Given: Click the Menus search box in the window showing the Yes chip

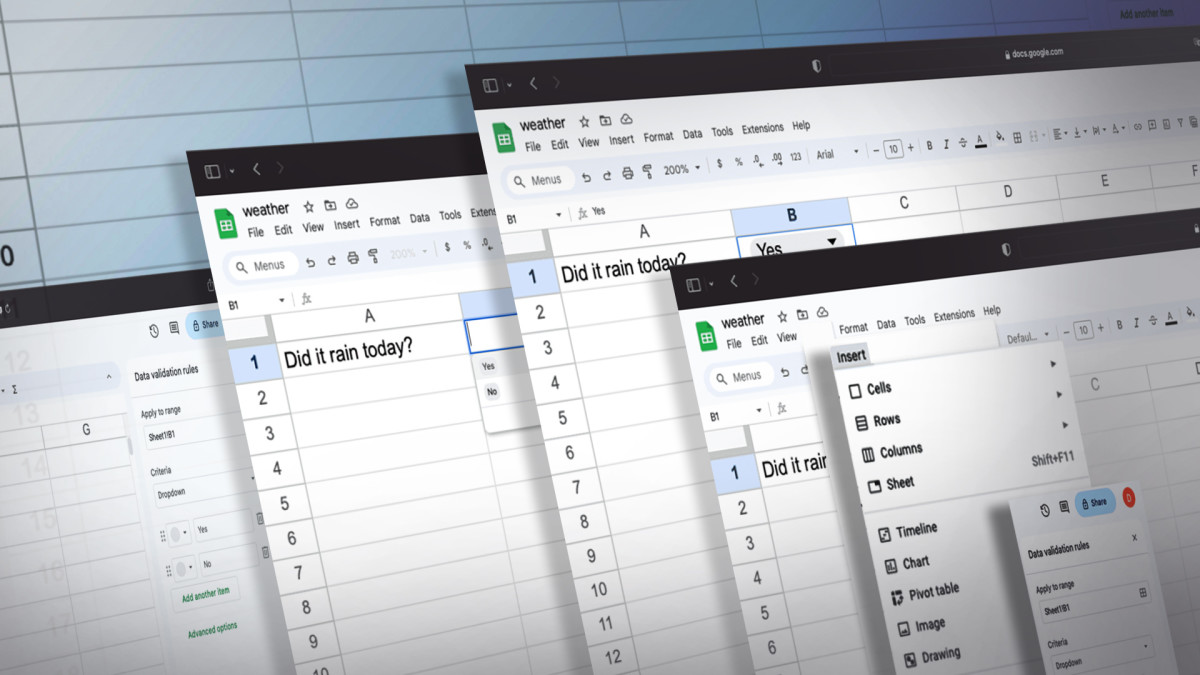Looking at the screenshot, I should [540, 180].
